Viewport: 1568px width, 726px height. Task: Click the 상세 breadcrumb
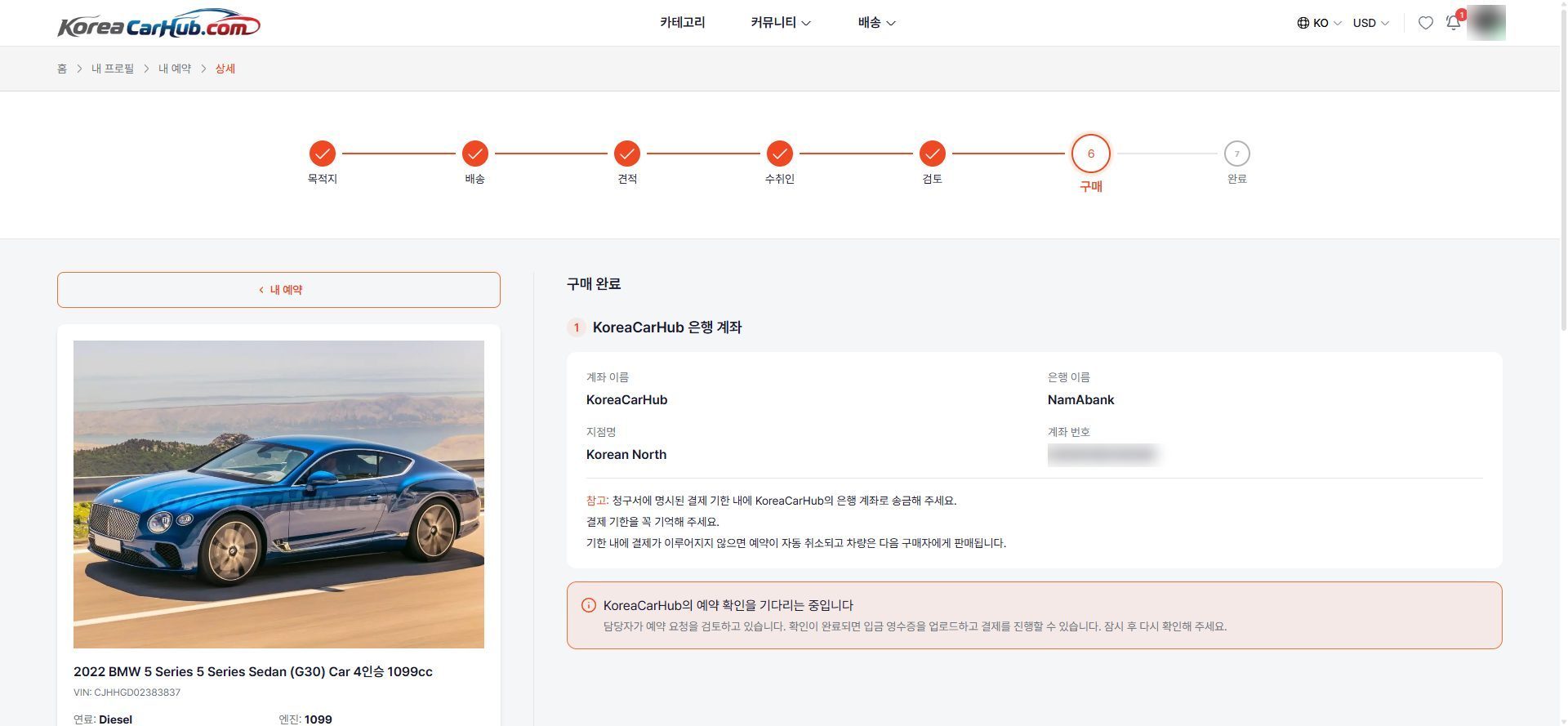coord(225,69)
